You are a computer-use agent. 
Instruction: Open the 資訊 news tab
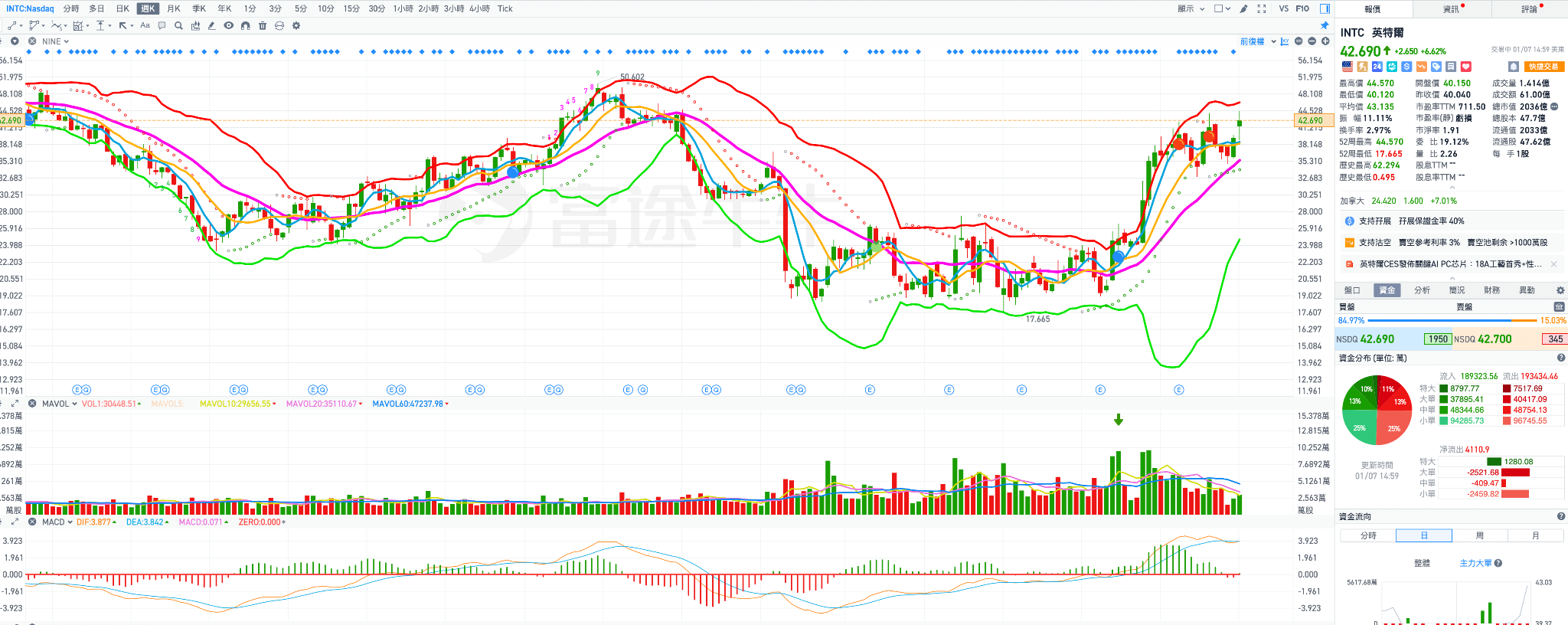(x=1451, y=9)
